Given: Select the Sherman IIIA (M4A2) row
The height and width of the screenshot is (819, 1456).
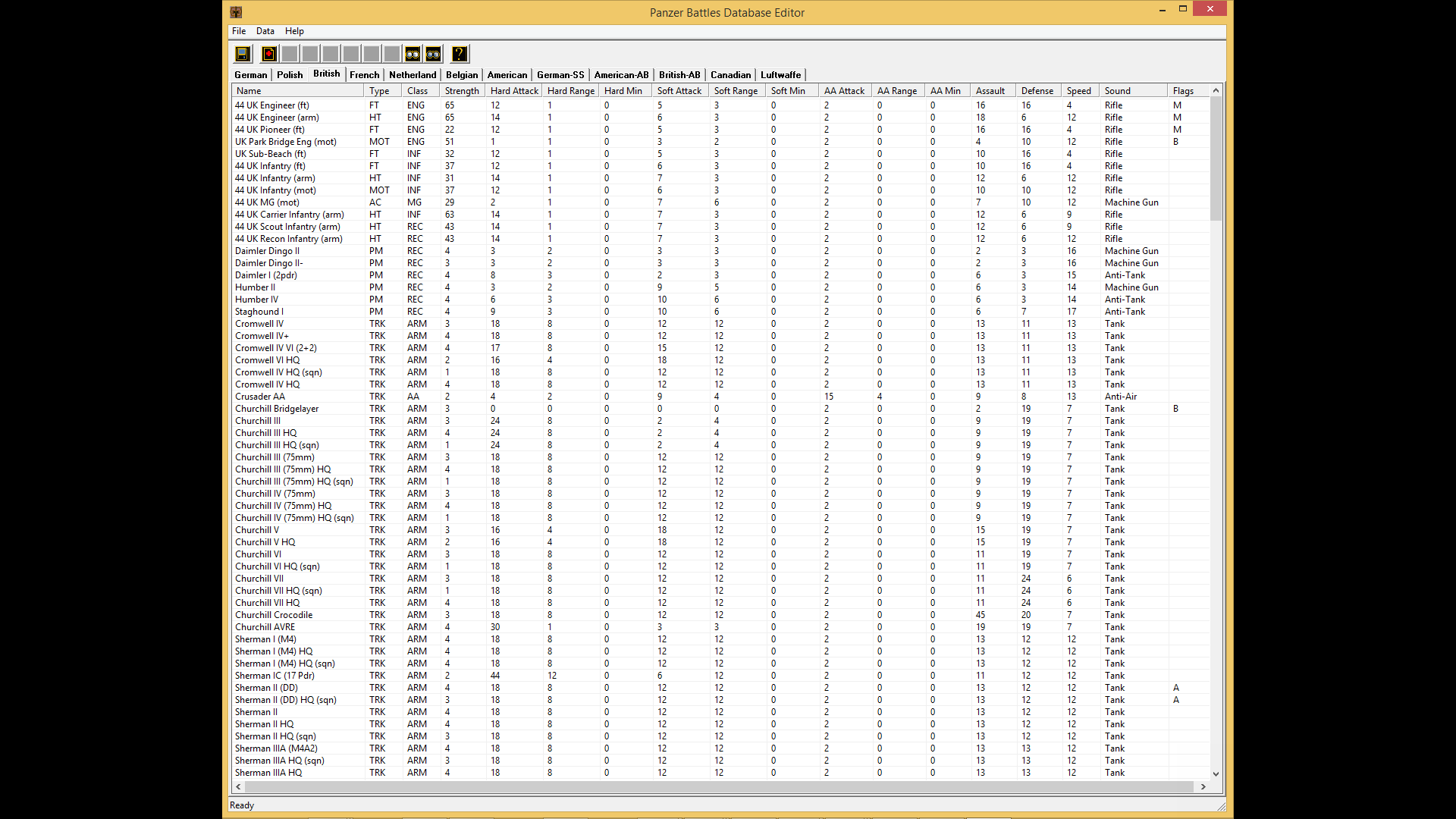Looking at the screenshot, I should point(720,748).
